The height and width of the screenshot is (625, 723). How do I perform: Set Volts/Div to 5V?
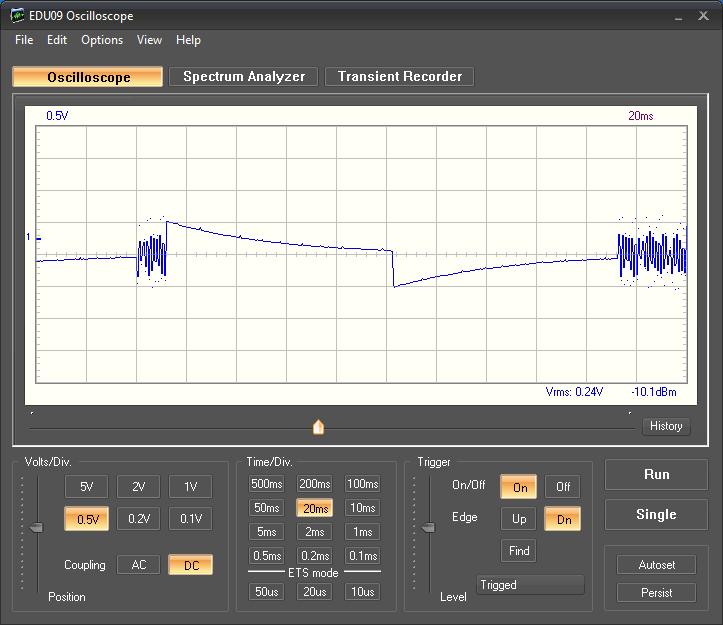[x=86, y=487]
